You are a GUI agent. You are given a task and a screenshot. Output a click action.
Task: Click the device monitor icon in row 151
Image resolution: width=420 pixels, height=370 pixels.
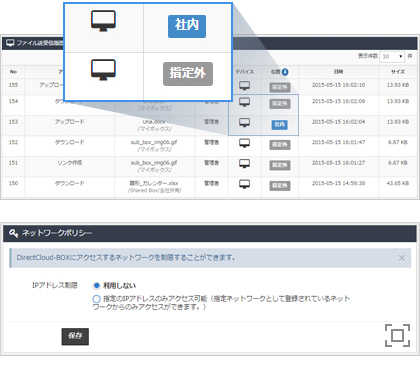pyautogui.click(x=245, y=164)
